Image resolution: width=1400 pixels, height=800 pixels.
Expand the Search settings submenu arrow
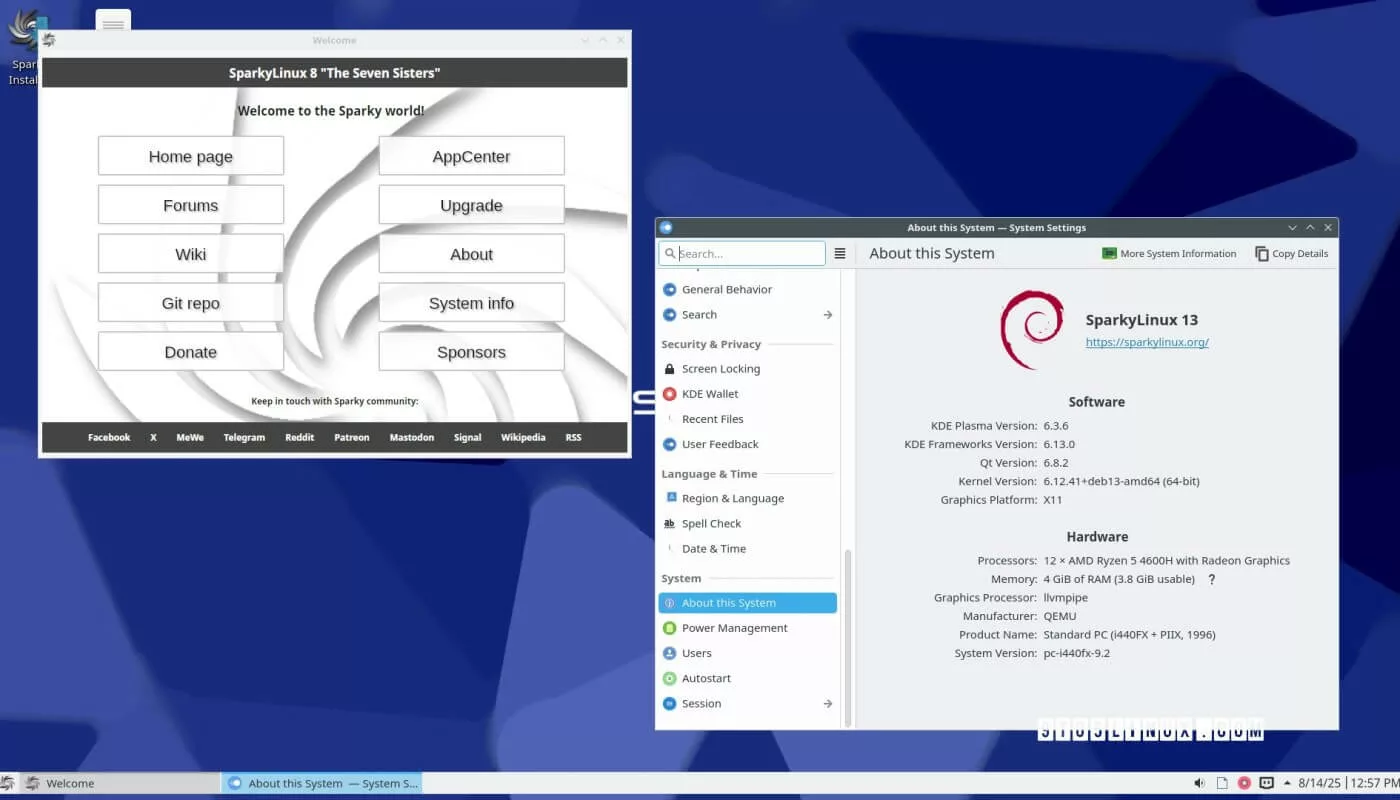click(828, 315)
